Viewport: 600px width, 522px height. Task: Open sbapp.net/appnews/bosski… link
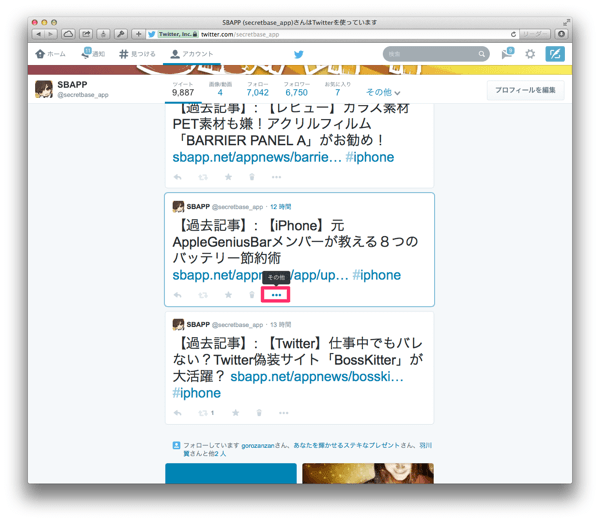pyautogui.click(x=316, y=377)
